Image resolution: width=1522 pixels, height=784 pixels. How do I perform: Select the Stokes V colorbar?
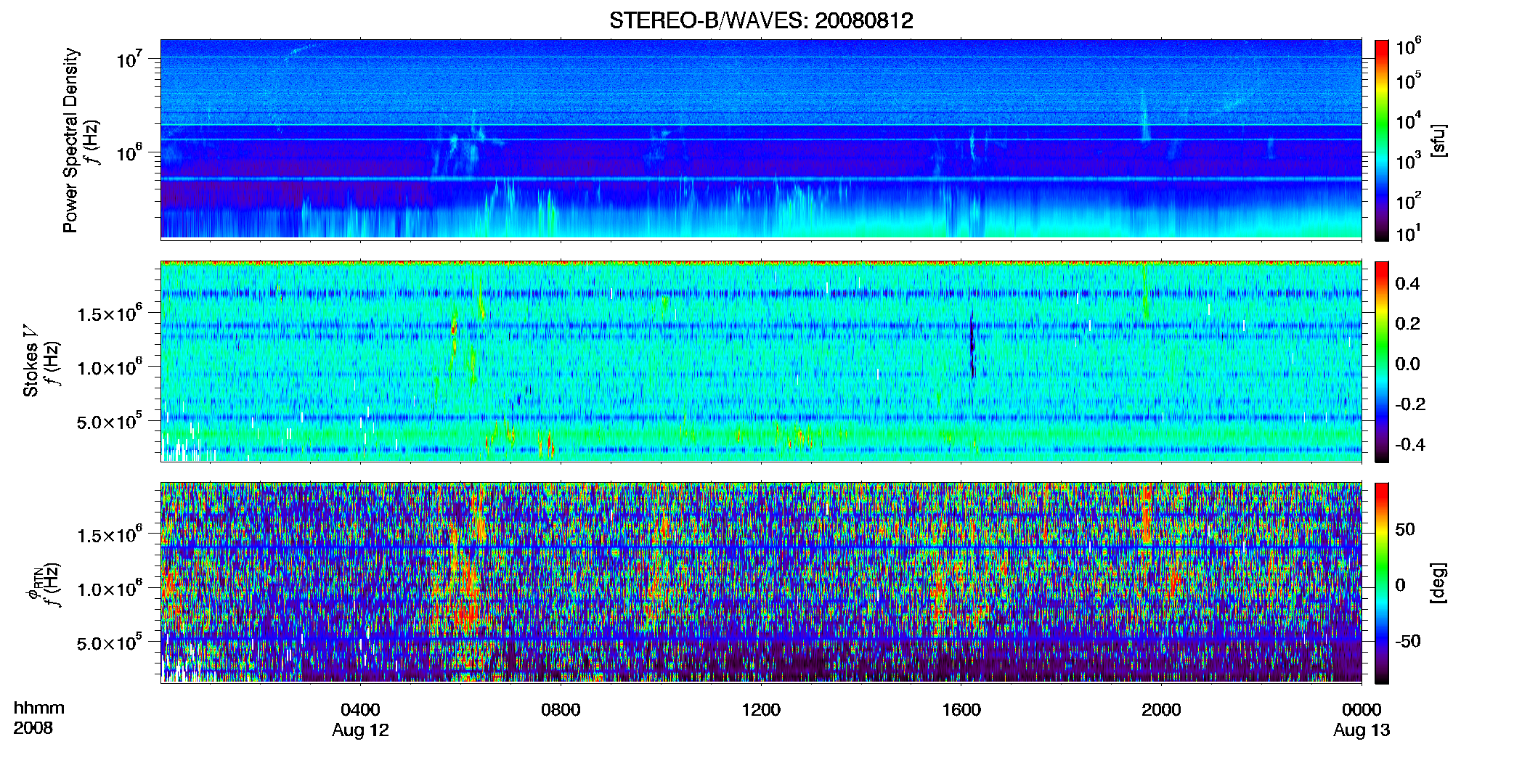tap(1382, 362)
